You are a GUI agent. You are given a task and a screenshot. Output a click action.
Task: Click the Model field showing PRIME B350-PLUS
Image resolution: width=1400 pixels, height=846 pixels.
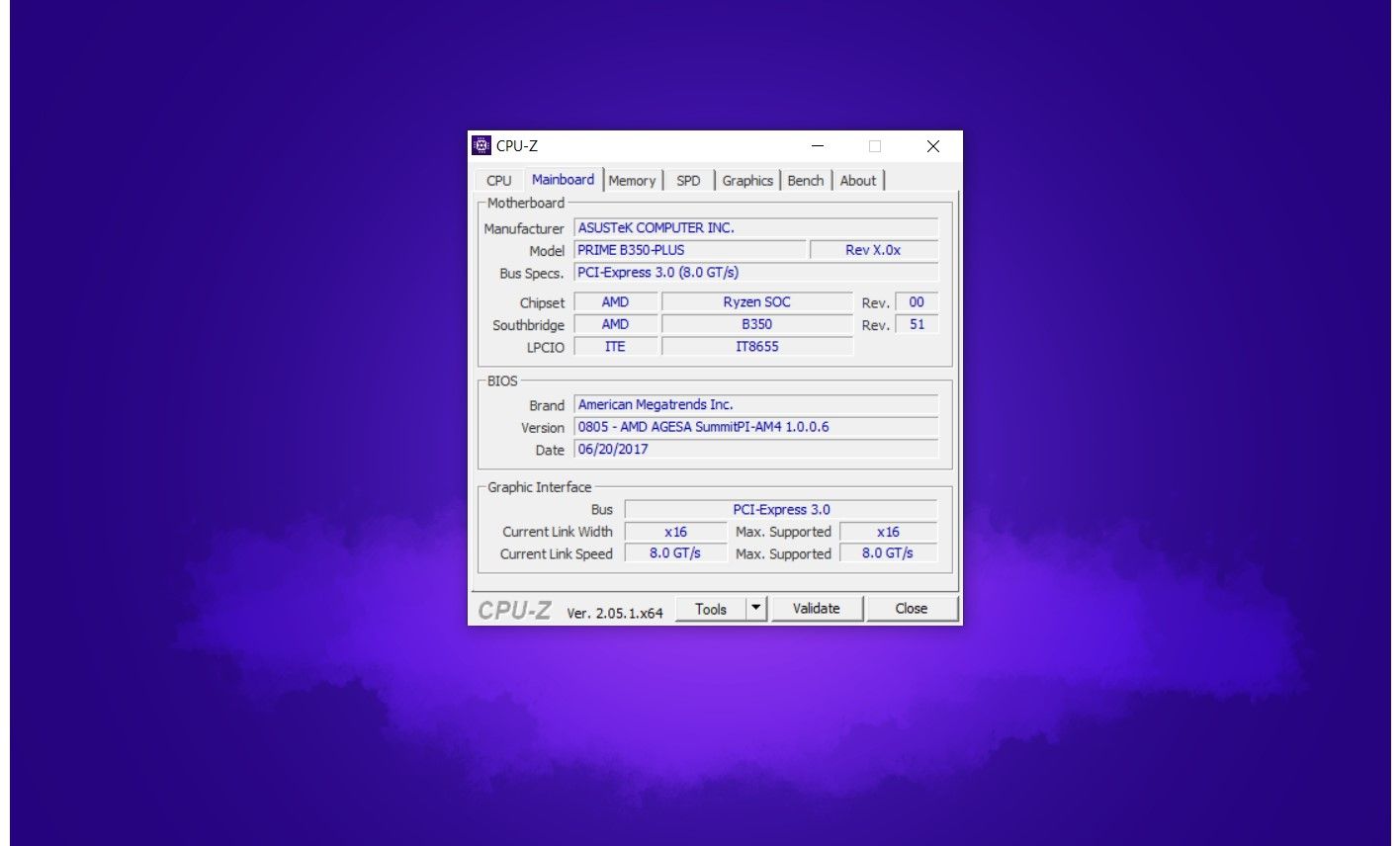pos(689,250)
